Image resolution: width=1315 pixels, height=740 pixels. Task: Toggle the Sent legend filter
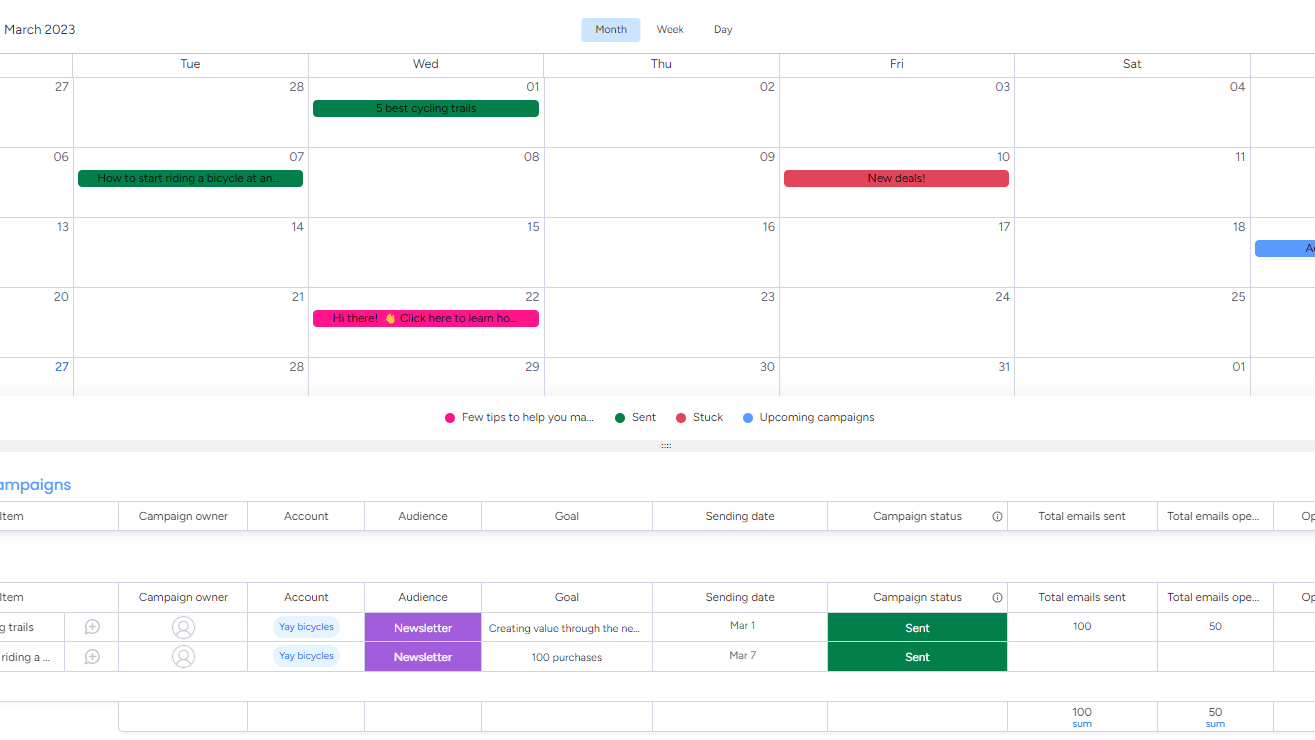(620, 417)
